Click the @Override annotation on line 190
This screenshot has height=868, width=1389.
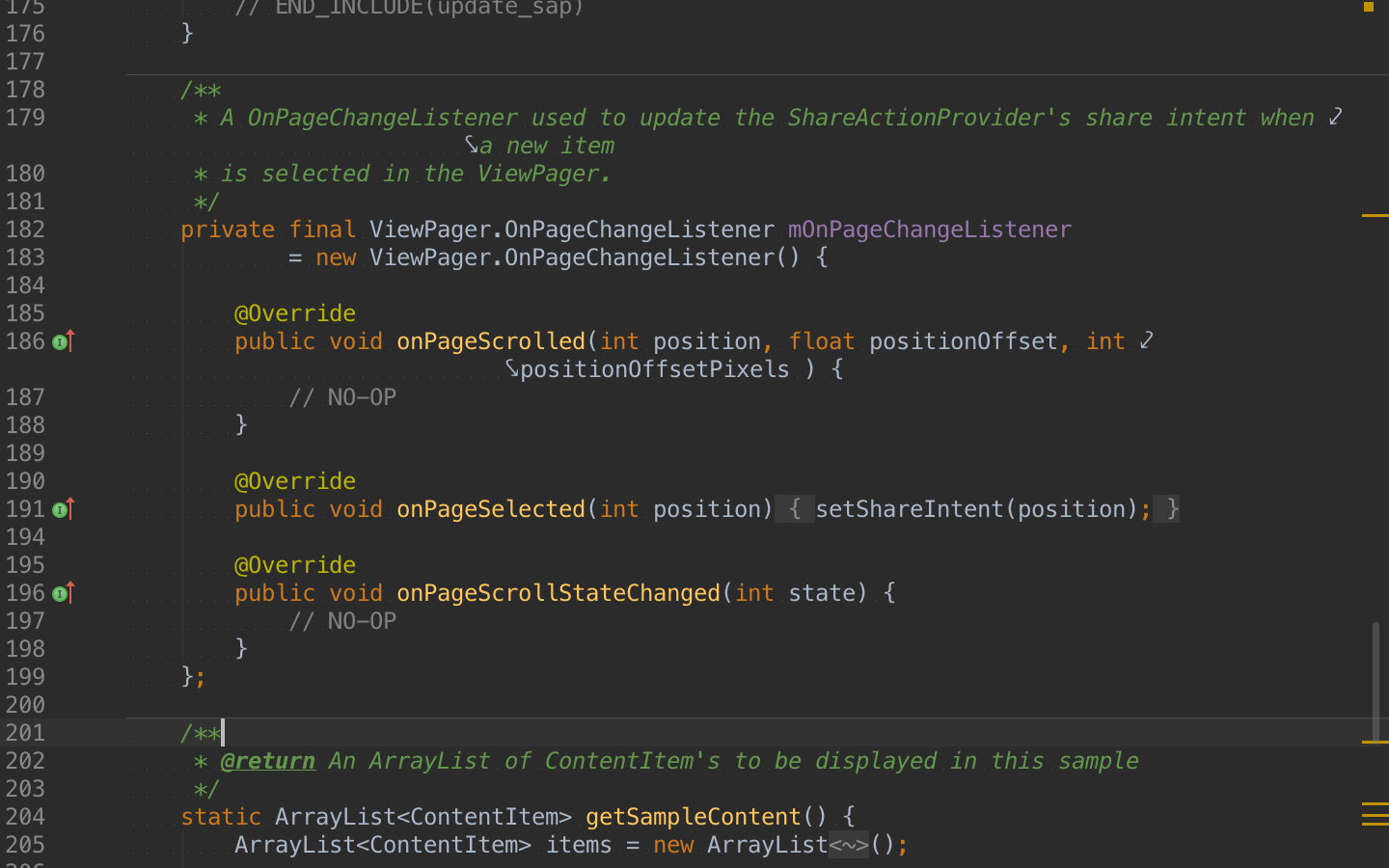point(295,481)
